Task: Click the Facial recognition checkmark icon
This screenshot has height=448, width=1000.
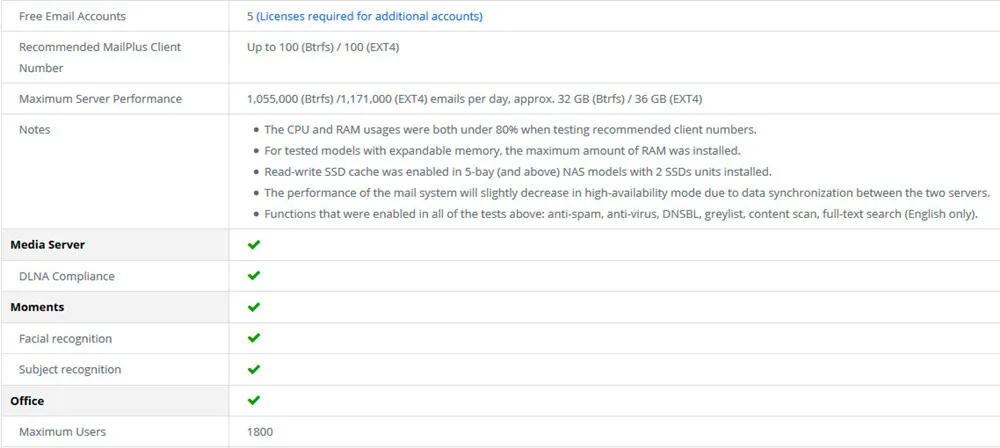Action: (x=254, y=338)
